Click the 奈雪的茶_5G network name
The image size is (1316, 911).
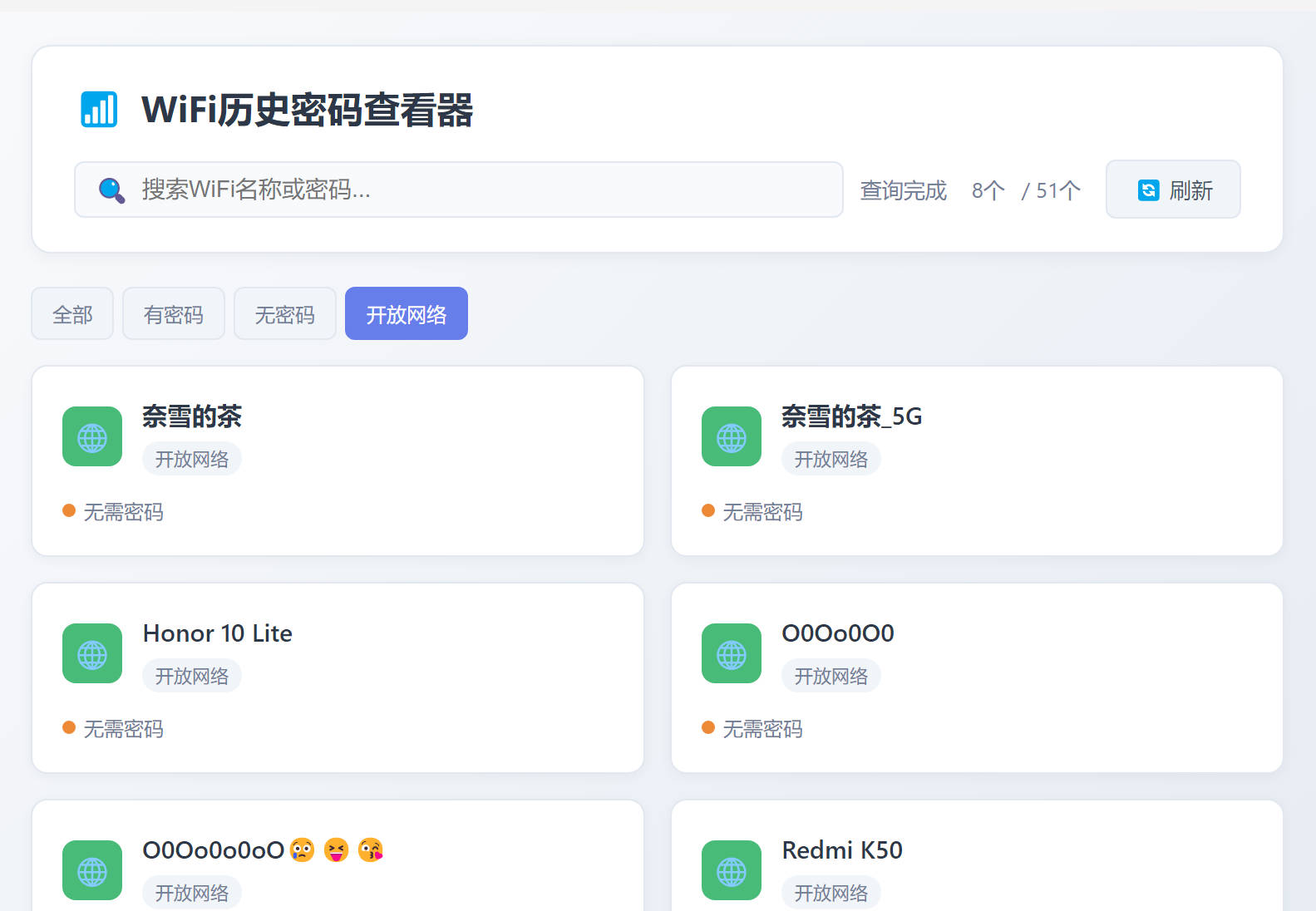[x=852, y=416]
